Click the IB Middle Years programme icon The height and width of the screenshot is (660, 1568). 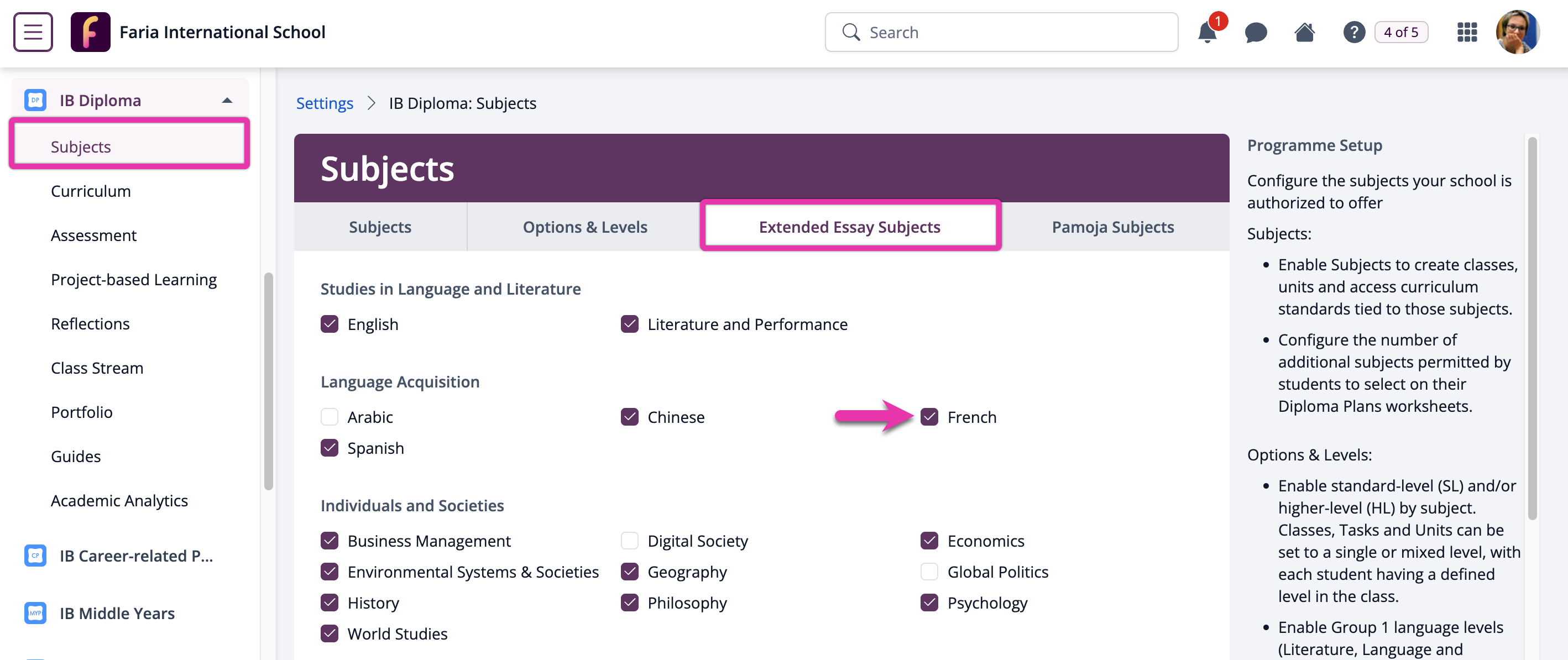point(35,612)
